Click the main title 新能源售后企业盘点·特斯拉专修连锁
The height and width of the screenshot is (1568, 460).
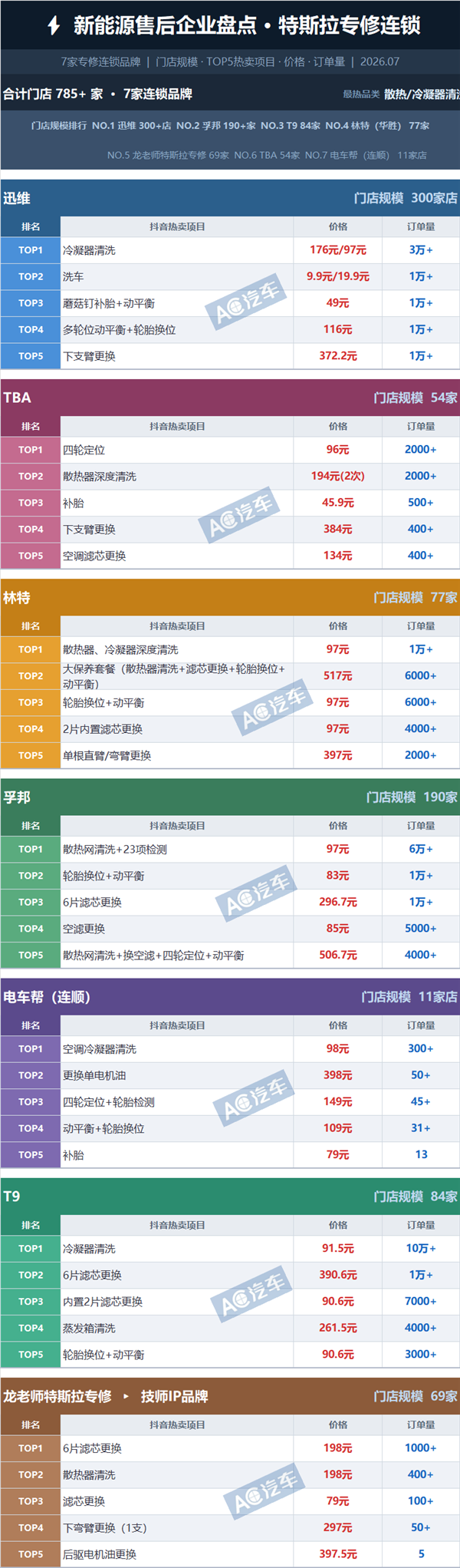pyautogui.click(x=247, y=25)
